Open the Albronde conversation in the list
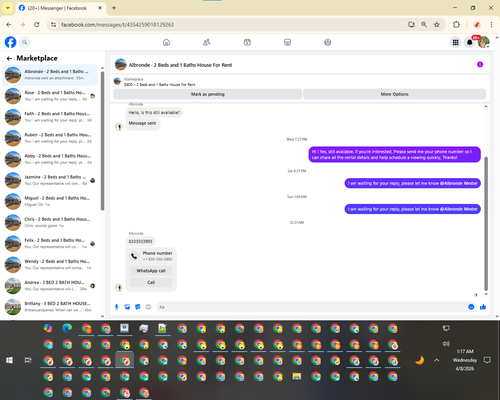 [50, 75]
